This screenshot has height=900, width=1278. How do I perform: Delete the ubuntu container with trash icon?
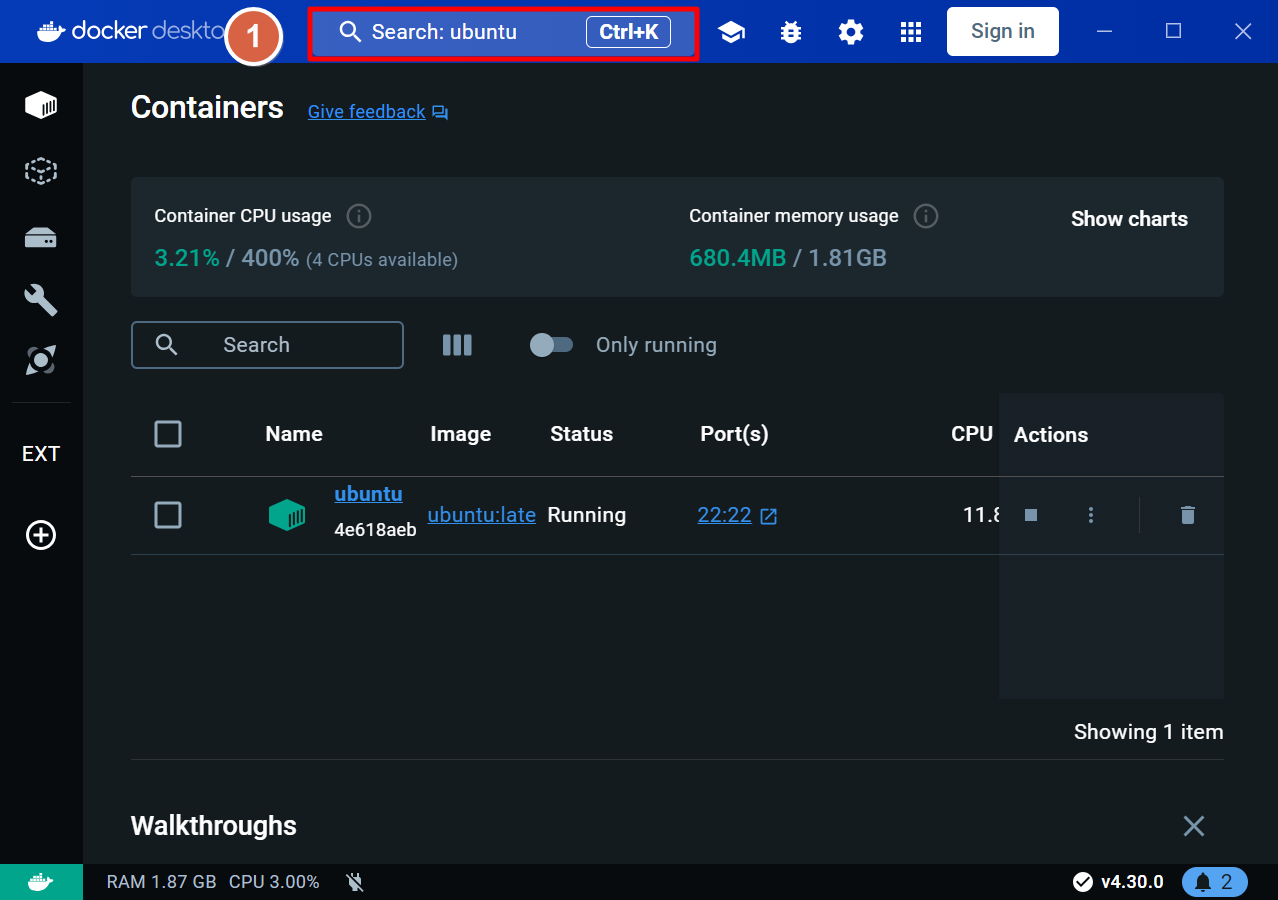(1187, 515)
